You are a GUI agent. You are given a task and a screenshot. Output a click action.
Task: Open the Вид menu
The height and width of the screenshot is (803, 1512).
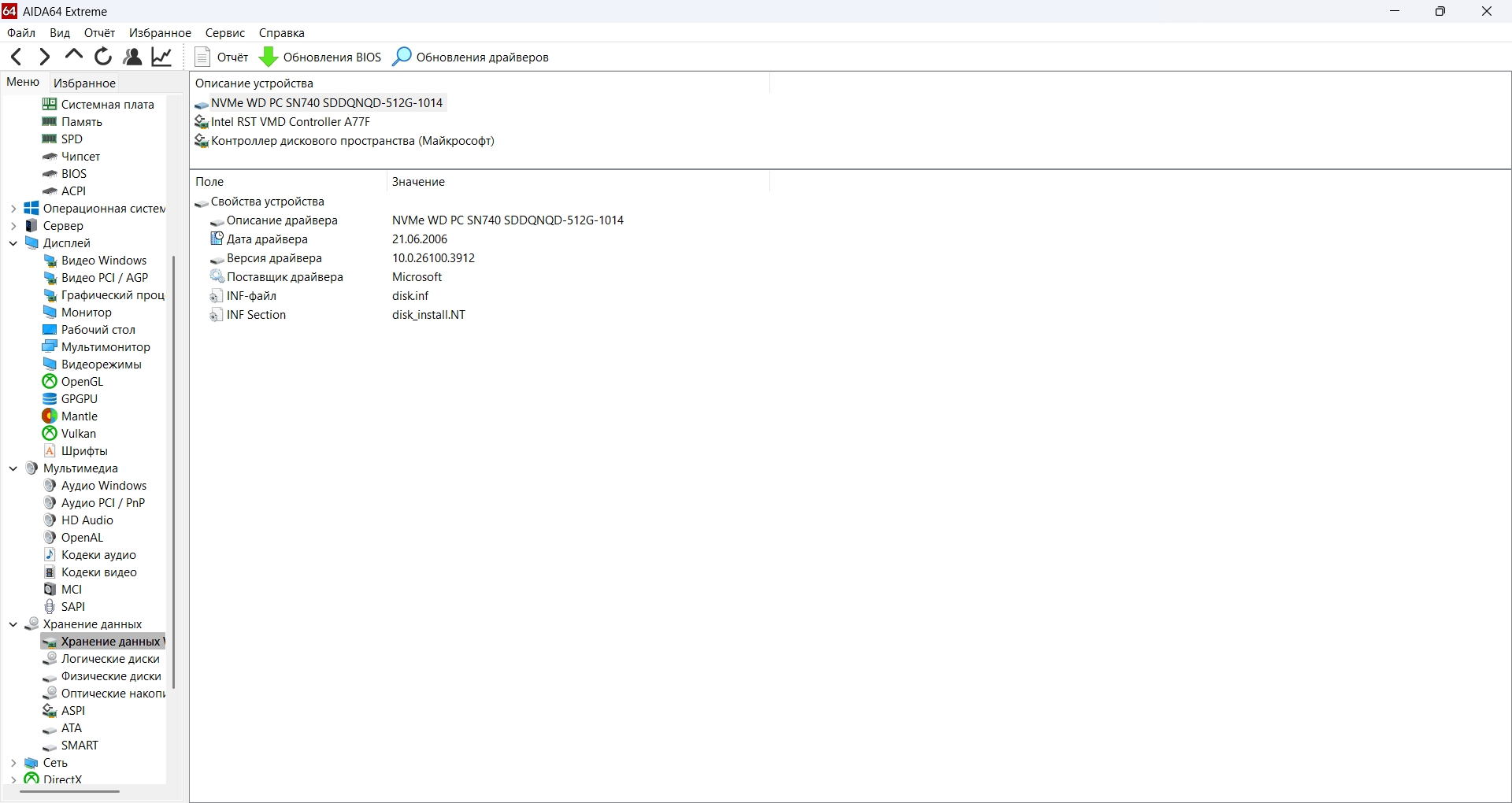pyautogui.click(x=60, y=33)
